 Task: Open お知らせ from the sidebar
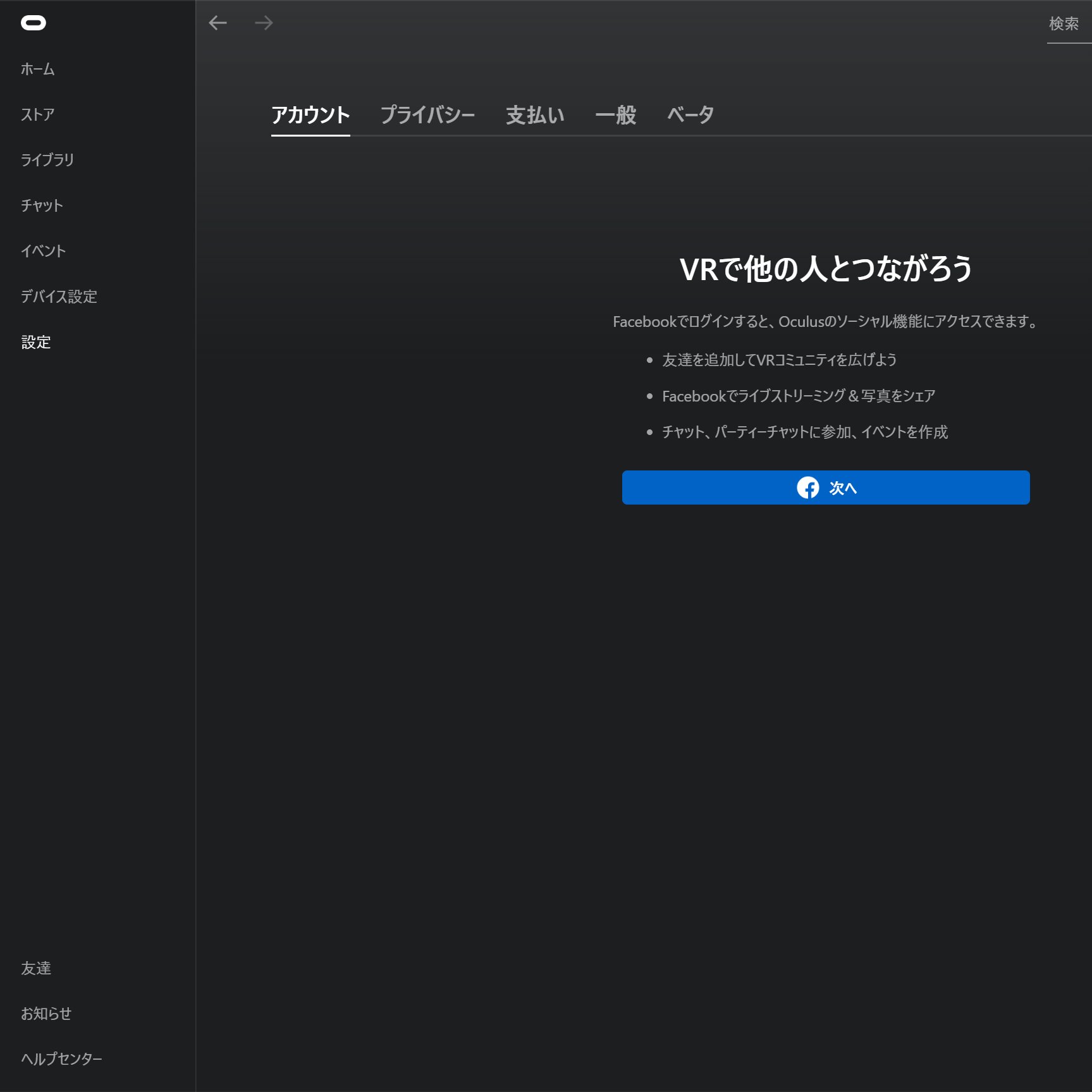(x=45, y=1014)
